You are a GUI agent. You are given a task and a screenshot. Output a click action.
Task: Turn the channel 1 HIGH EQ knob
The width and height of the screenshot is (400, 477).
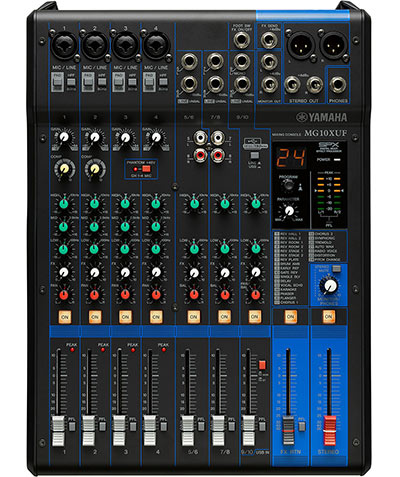pos(64,204)
